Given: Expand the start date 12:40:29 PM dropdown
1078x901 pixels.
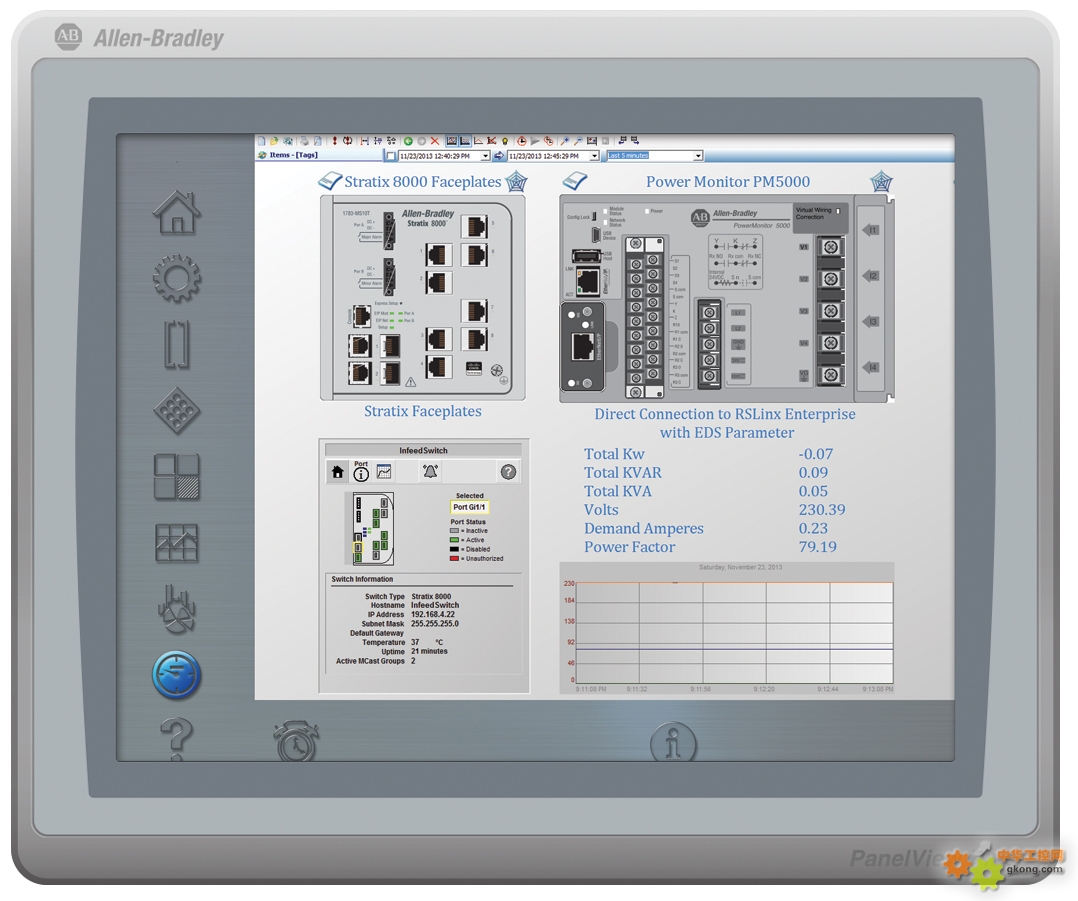Looking at the screenshot, I should point(486,156).
